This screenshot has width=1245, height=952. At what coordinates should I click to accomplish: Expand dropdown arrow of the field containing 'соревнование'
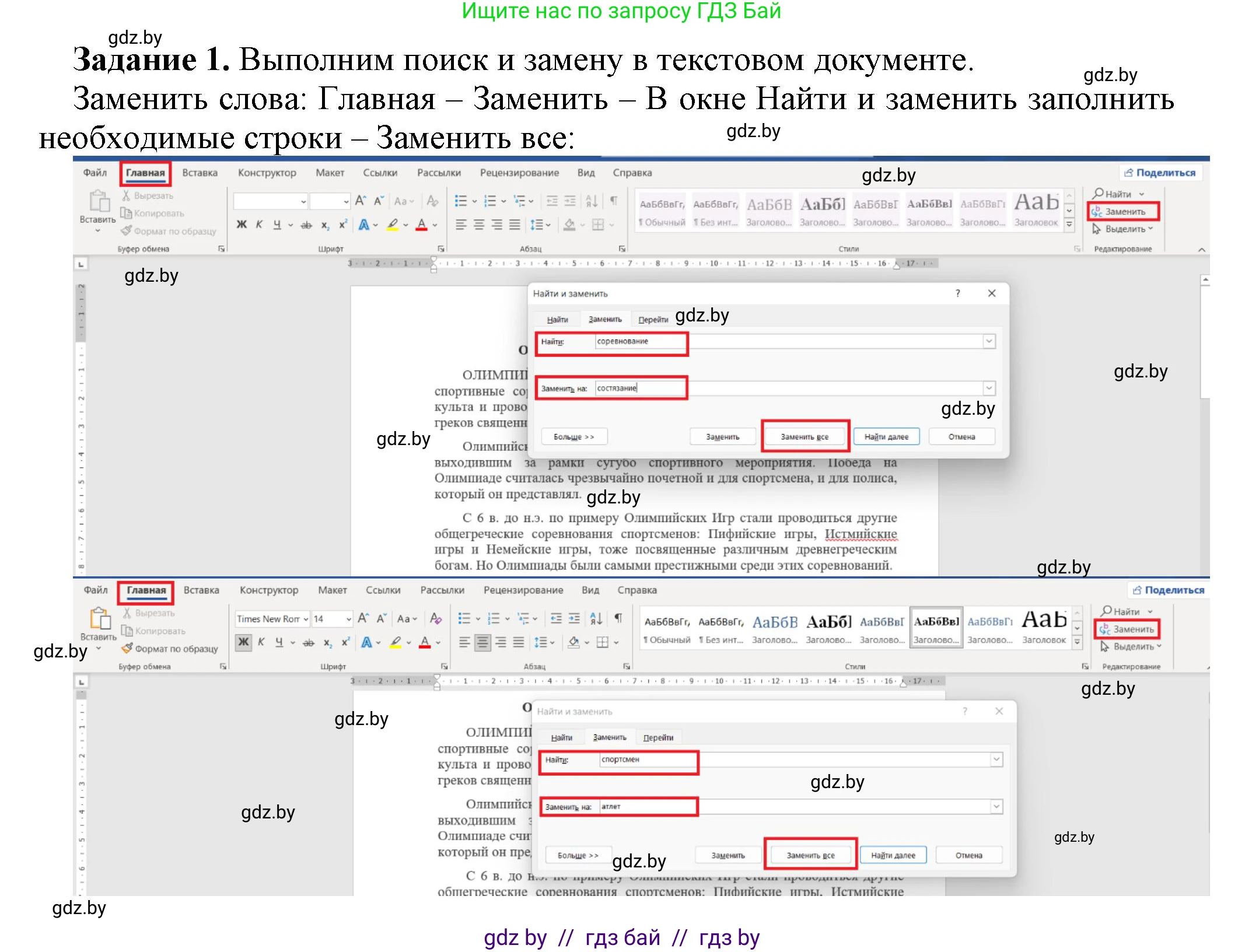pos(988,341)
